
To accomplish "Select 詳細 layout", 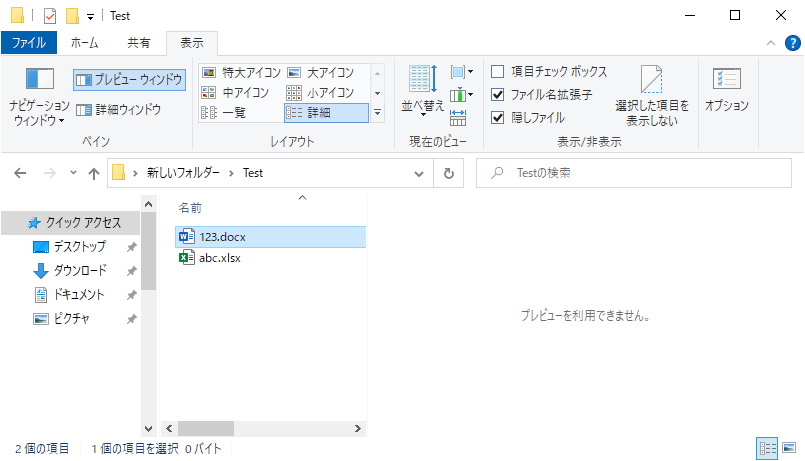I will click(x=326, y=112).
